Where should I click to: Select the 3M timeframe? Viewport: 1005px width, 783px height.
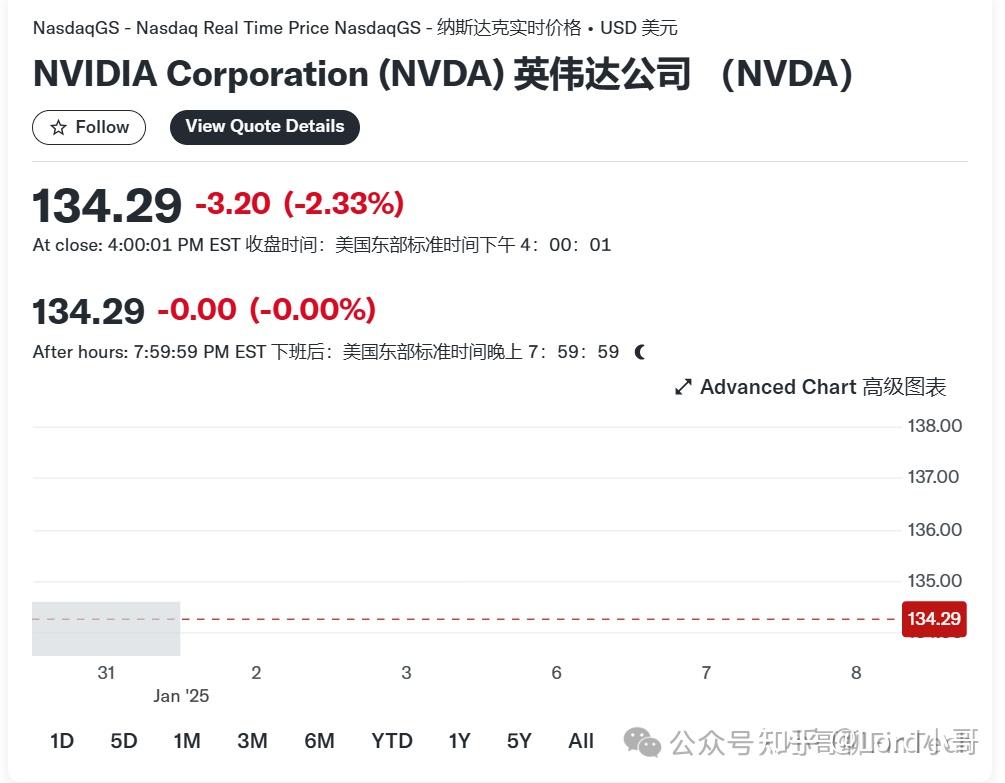click(x=252, y=741)
